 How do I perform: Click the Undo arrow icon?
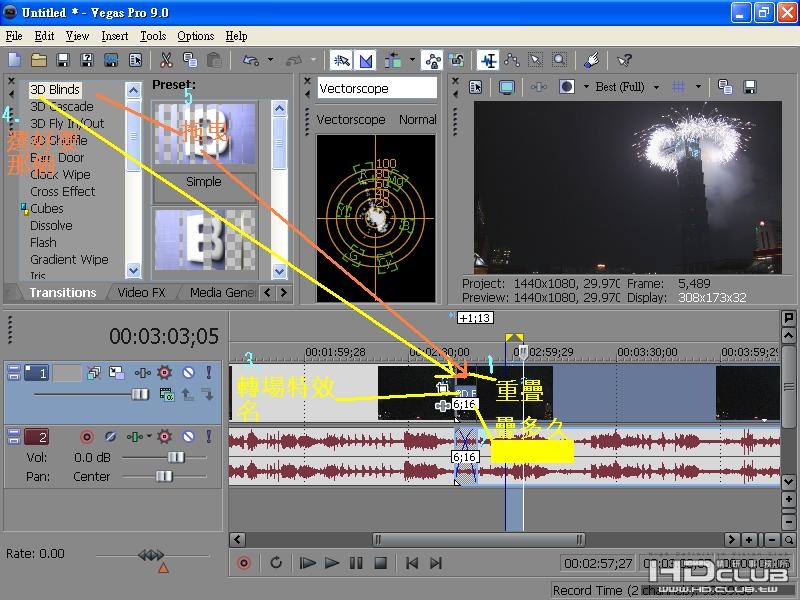point(251,60)
